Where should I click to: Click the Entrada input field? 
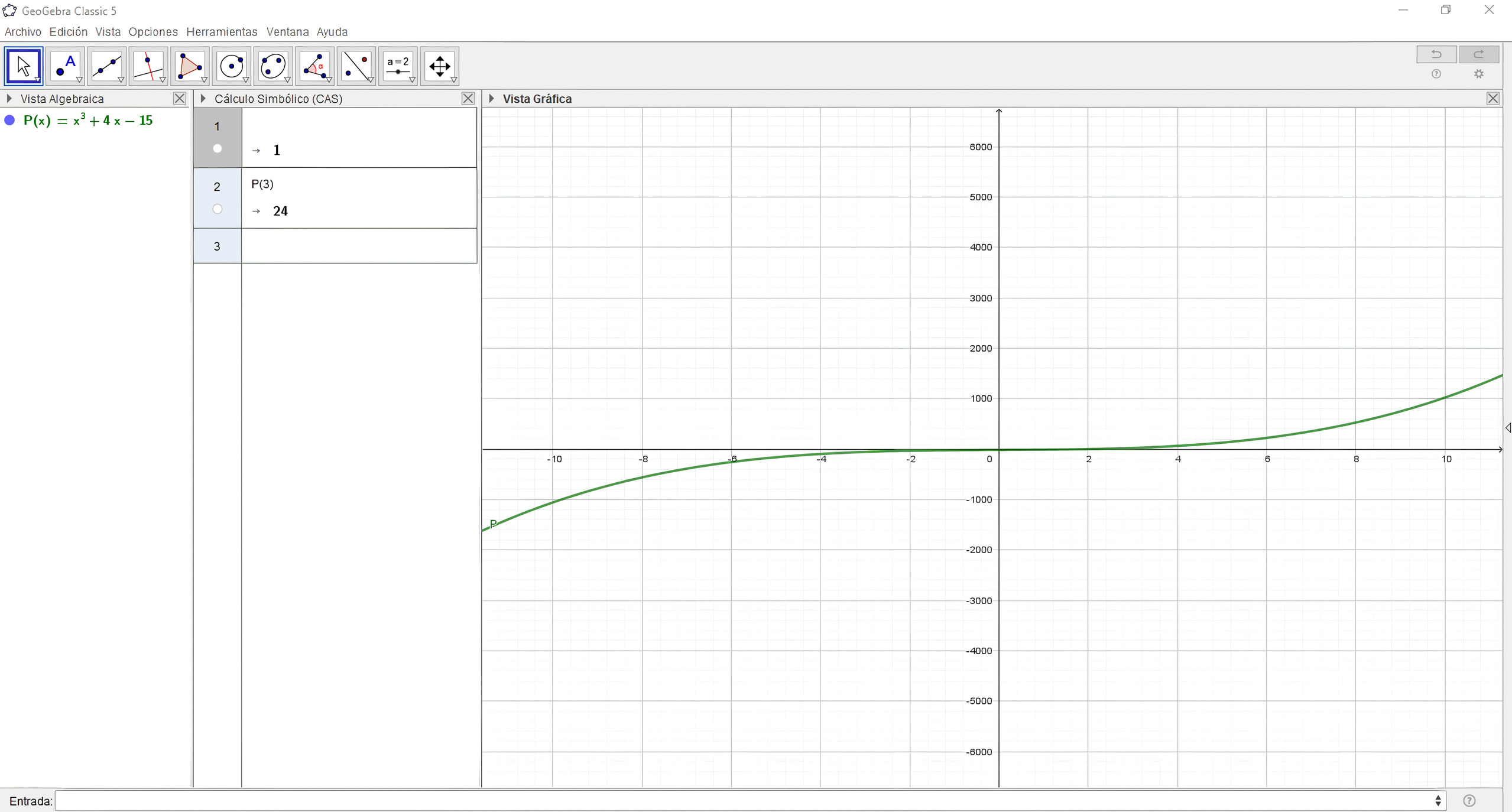click(x=745, y=801)
